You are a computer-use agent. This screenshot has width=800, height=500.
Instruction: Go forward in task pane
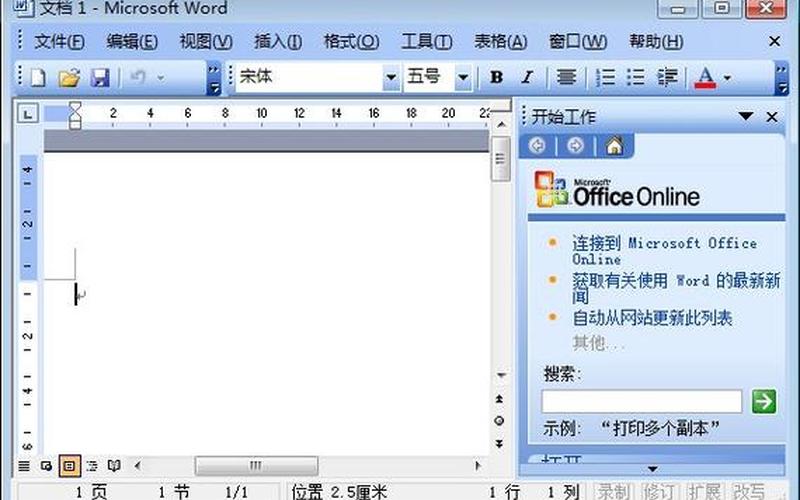click(x=575, y=146)
